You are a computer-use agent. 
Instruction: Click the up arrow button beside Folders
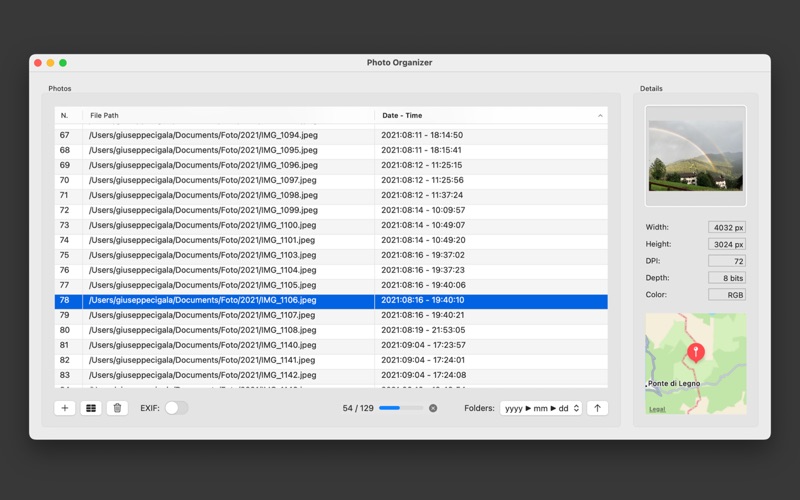pos(597,408)
